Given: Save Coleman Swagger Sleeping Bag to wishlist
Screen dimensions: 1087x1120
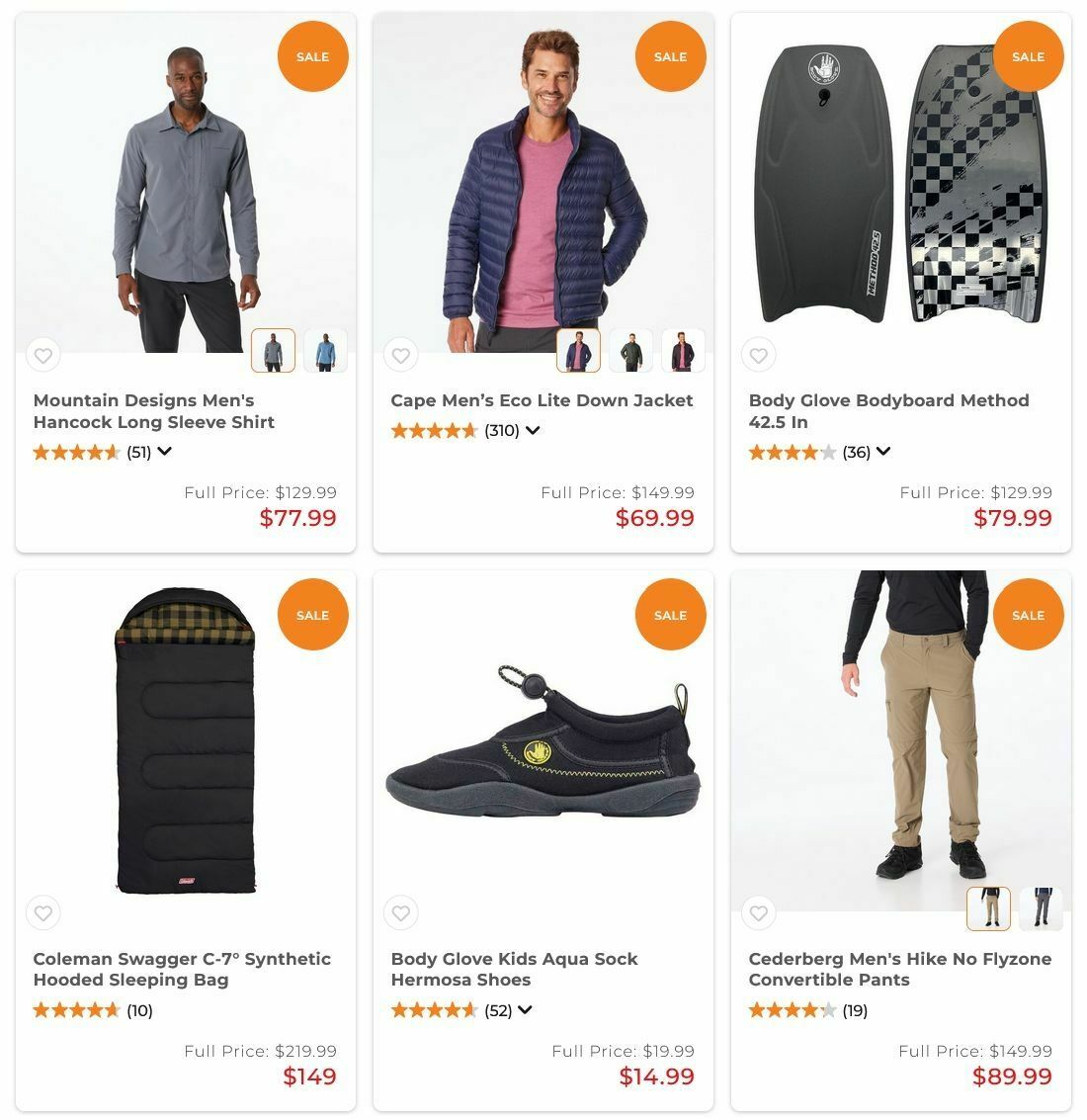Looking at the screenshot, I should 42,913.
